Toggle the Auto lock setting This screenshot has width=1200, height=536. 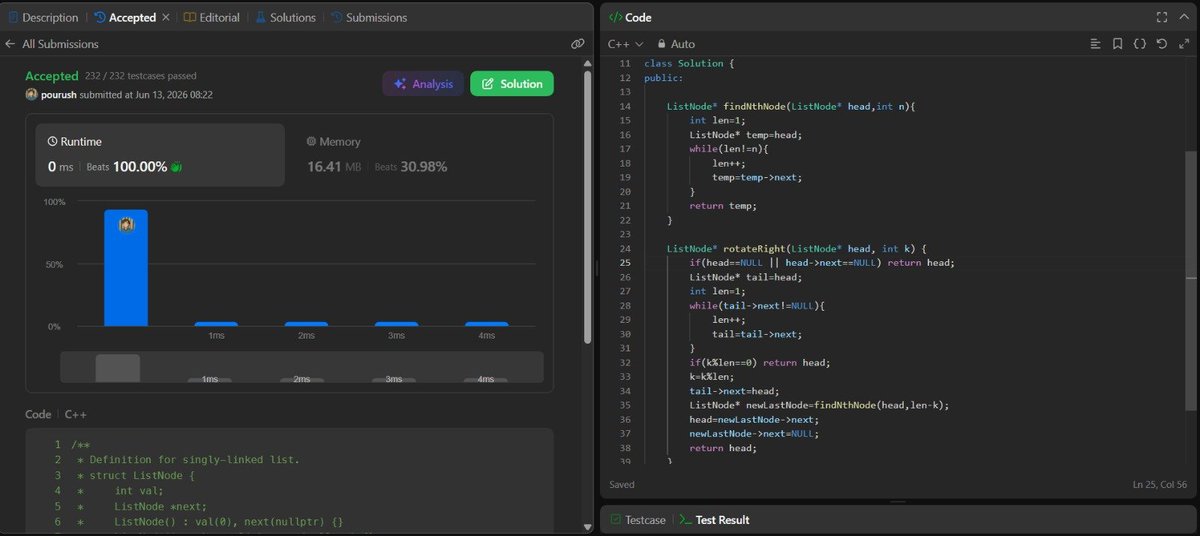pyautogui.click(x=675, y=44)
